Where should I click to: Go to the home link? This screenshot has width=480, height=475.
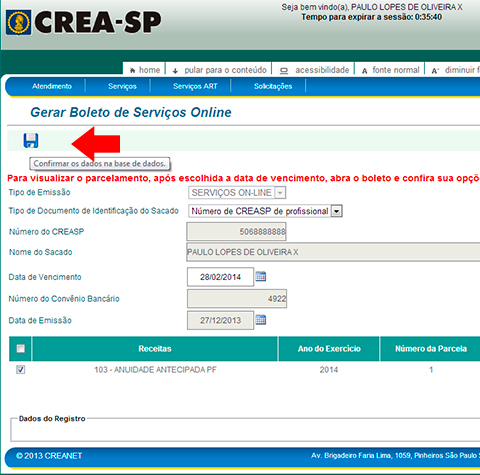pyautogui.click(x=149, y=70)
